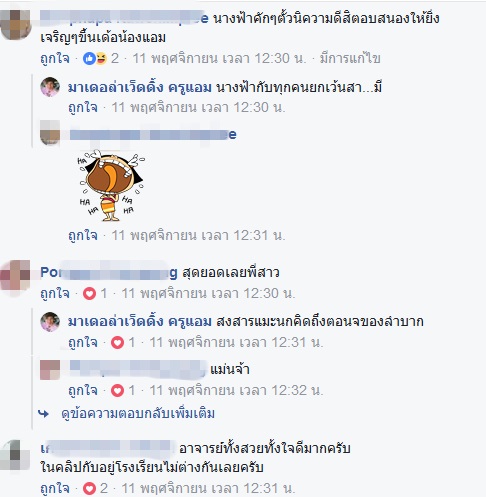Open the laughing HA HA sticker

[x=111, y=186]
